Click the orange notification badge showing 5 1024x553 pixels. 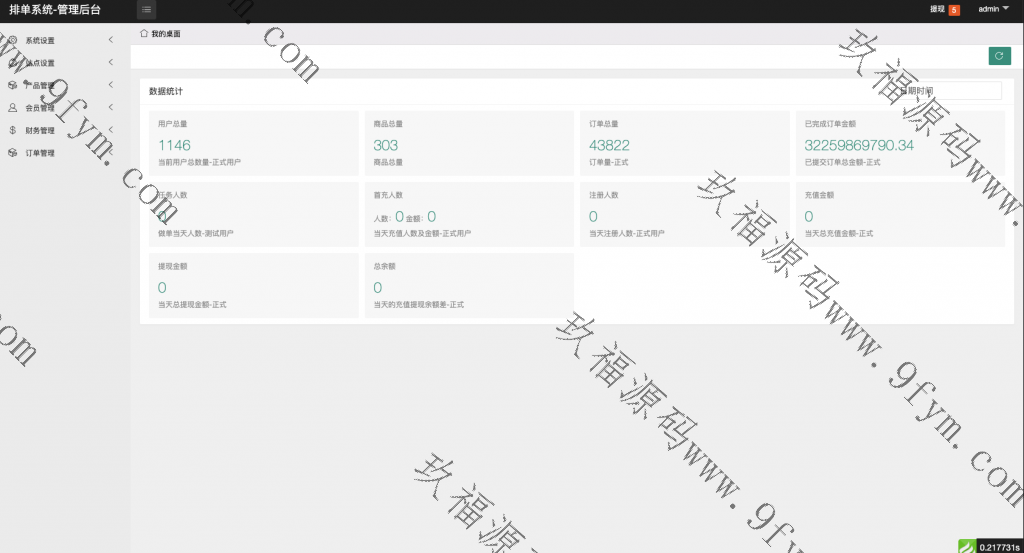click(953, 10)
